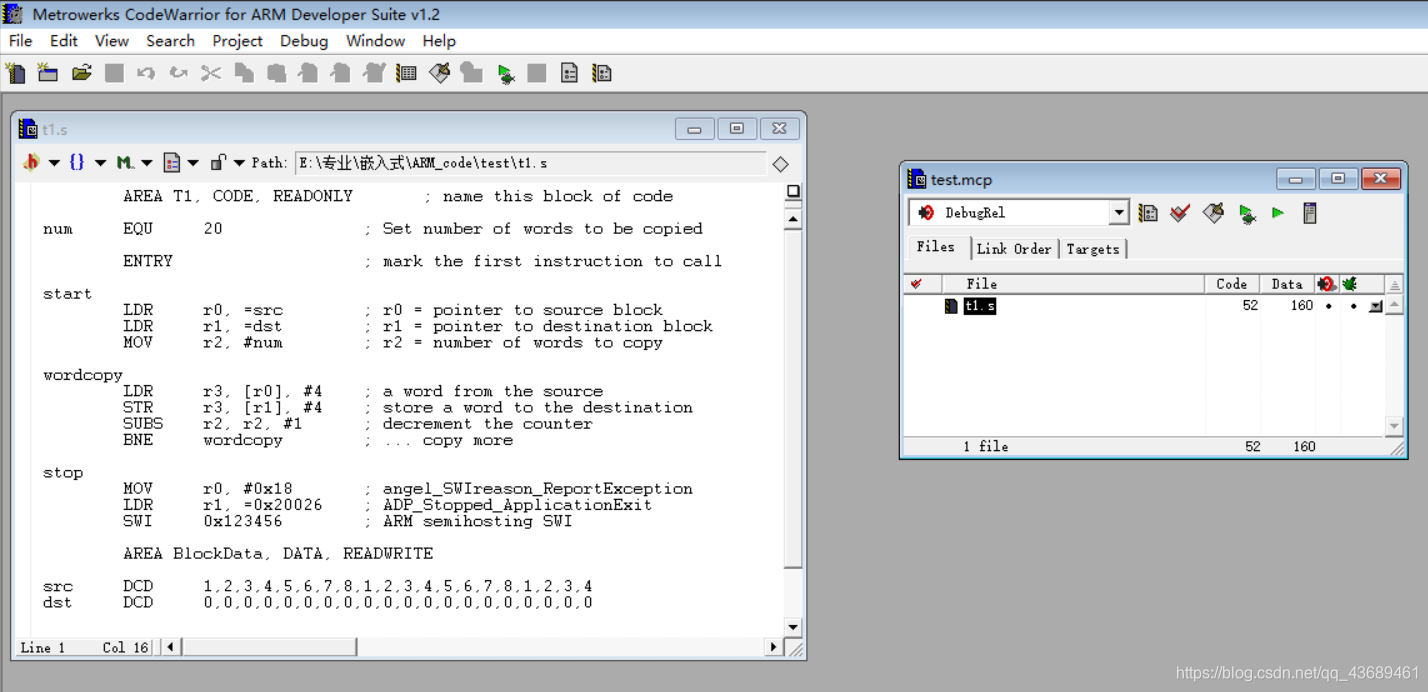Click the gray Stop square in main toolbar
This screenshot has height=692, width=1428.
(537, 73)
